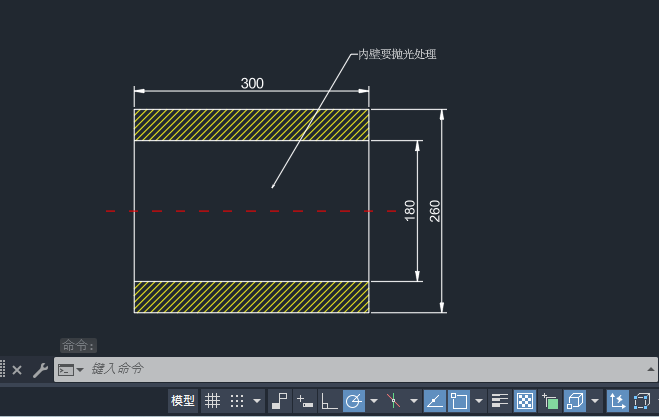Select the 180 dimension text
The width and height of the screenshot is (659, 417).
[x=410, y=211]
